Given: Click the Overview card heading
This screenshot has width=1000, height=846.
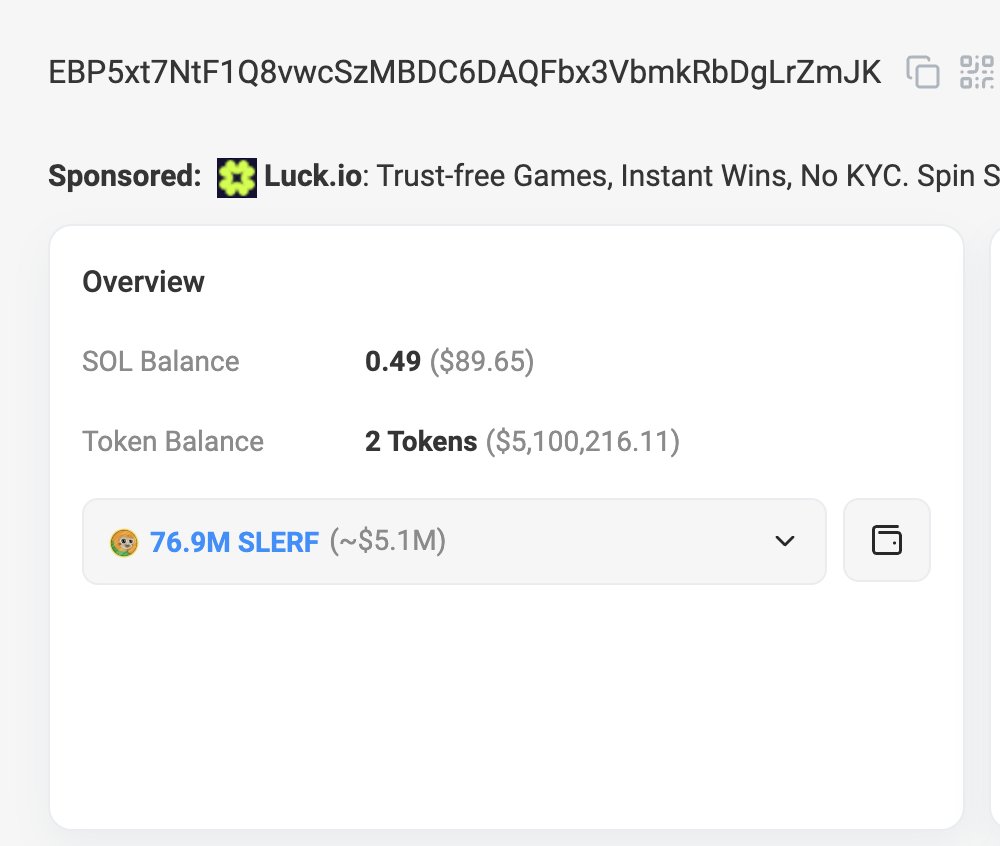Looking at the screenshot, I should click(143, 282).
